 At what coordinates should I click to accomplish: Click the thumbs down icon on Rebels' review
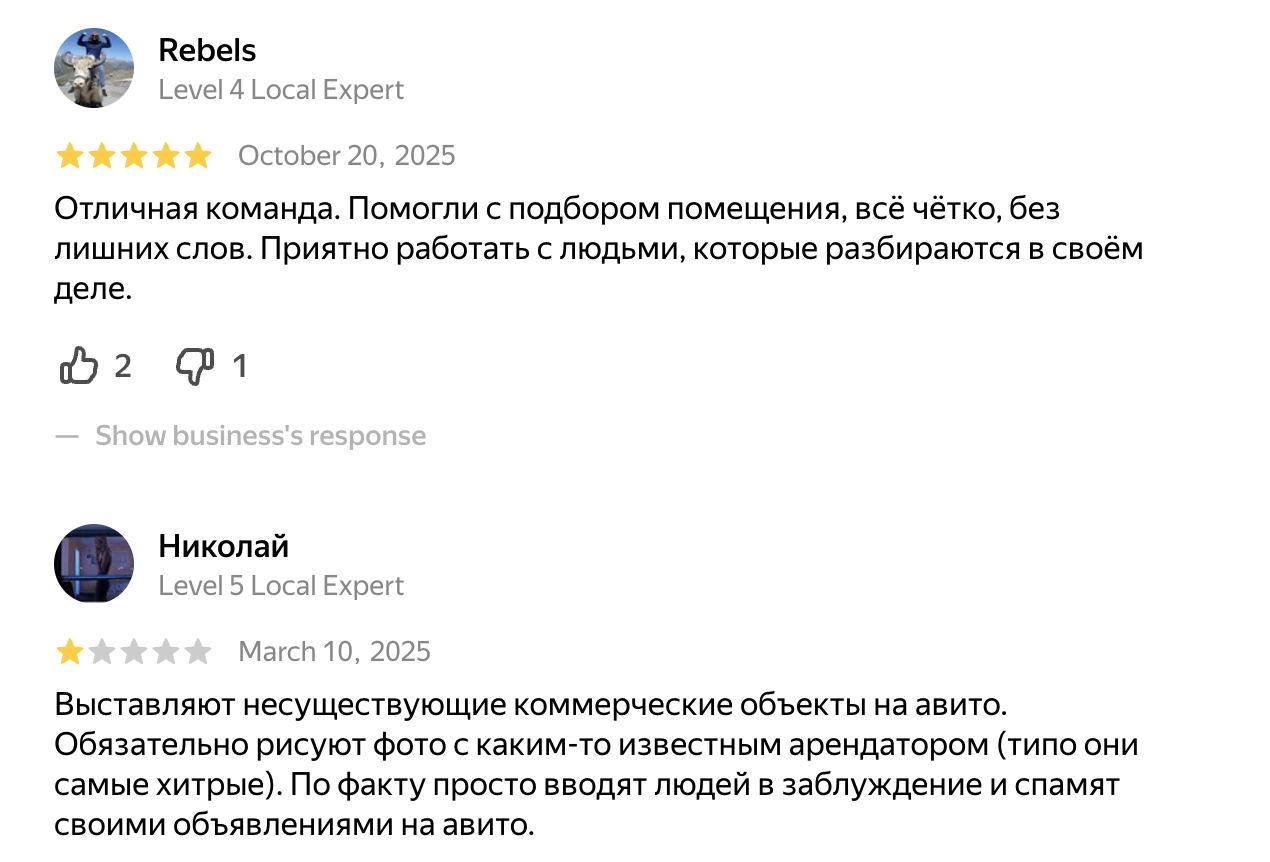[x=196, y=365]
